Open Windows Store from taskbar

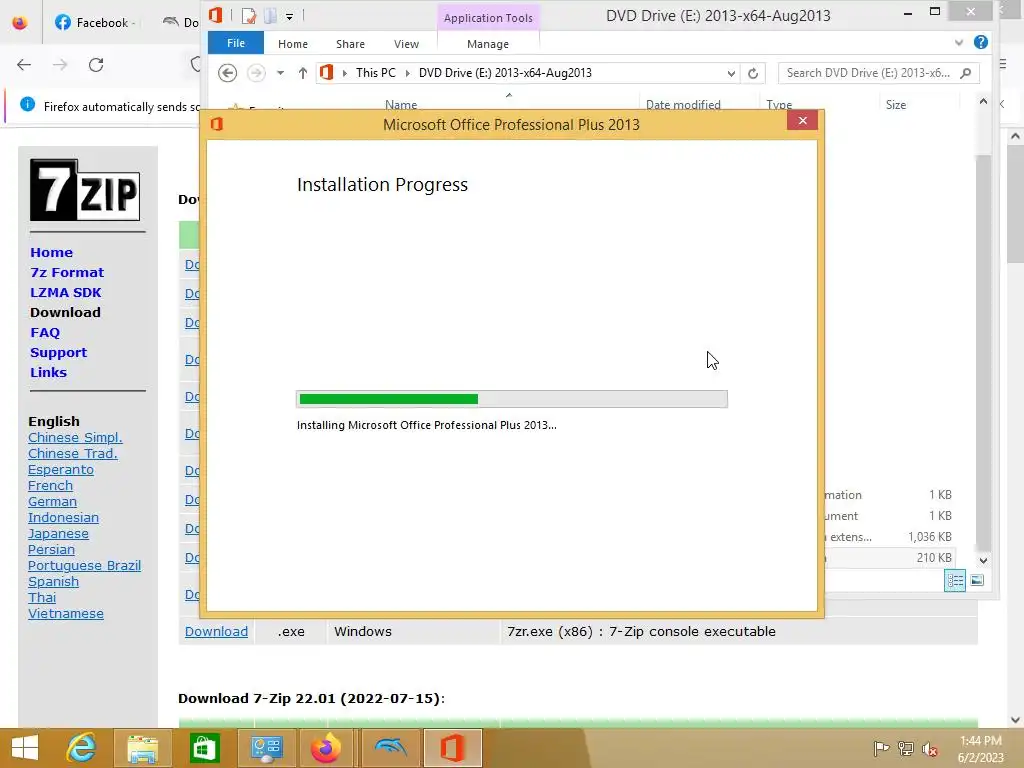(x=204, y=748)
